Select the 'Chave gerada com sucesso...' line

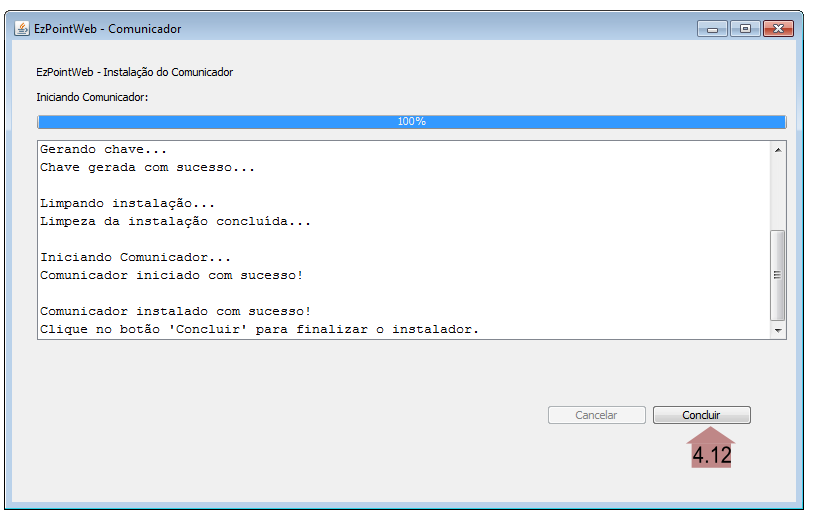(147, 168)
